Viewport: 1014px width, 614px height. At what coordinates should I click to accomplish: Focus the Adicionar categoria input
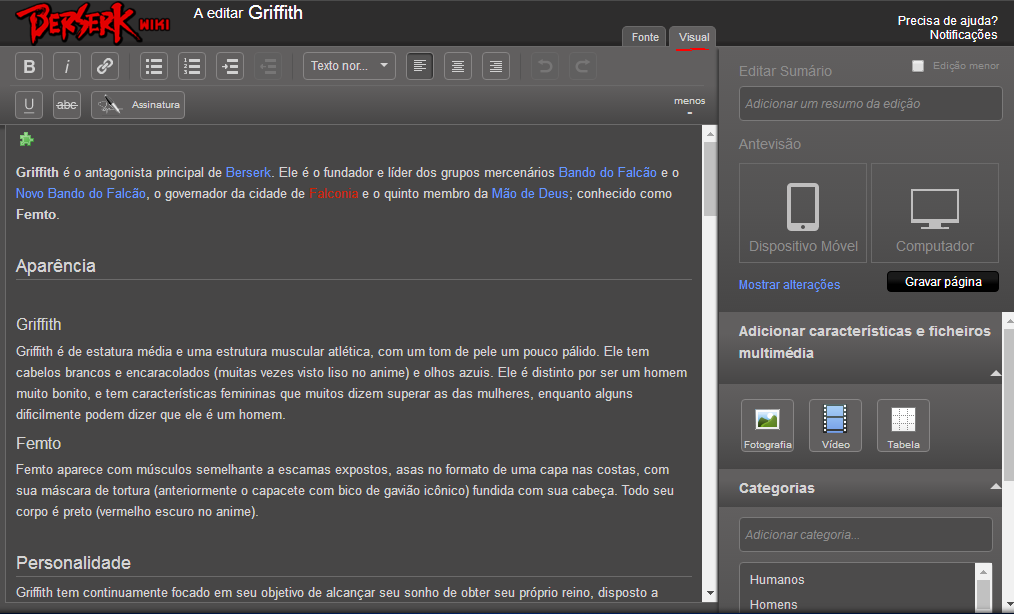[x=866, y=534]
